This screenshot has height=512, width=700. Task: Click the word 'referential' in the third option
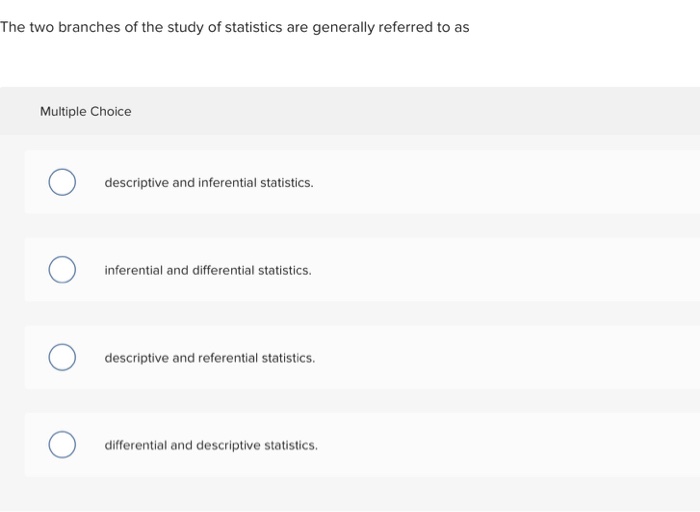click(x=228, y=357)
